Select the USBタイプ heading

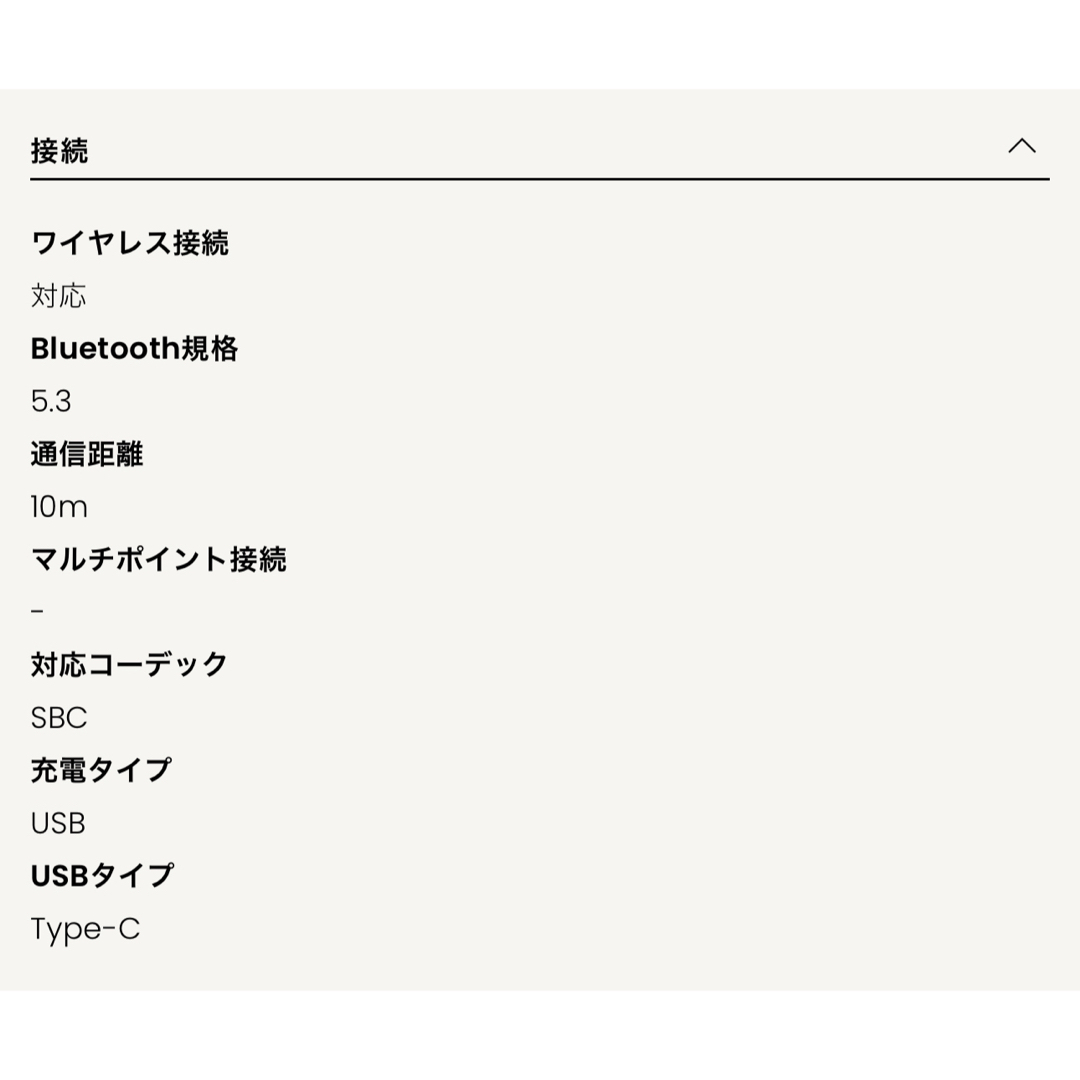pos(103,875)
